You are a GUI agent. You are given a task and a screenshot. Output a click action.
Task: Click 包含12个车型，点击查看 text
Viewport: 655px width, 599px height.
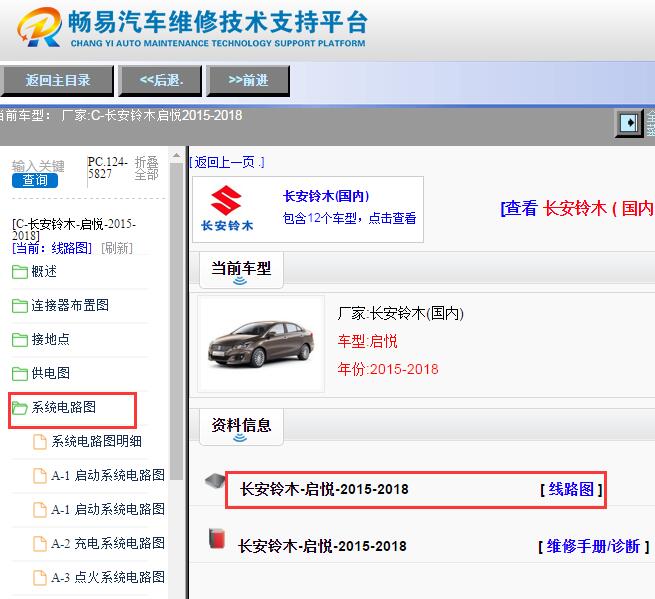(349, 218)
